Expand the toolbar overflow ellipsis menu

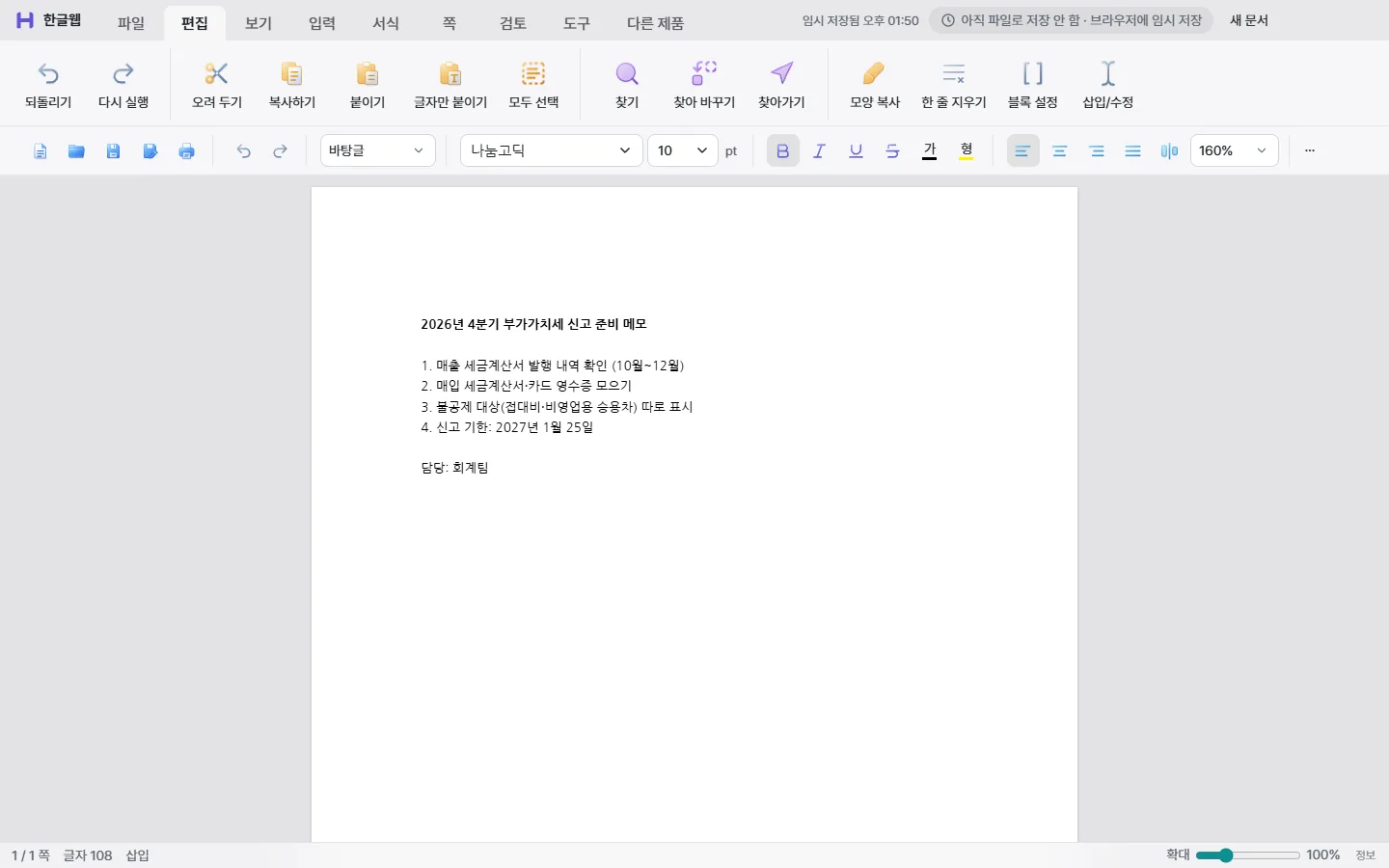1310,150
